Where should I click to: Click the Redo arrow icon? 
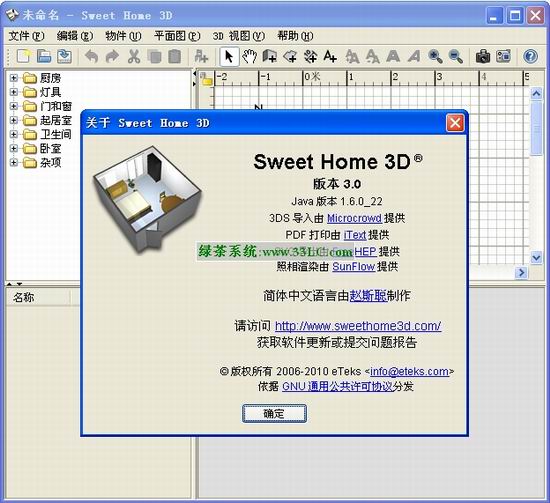(113, 56)
